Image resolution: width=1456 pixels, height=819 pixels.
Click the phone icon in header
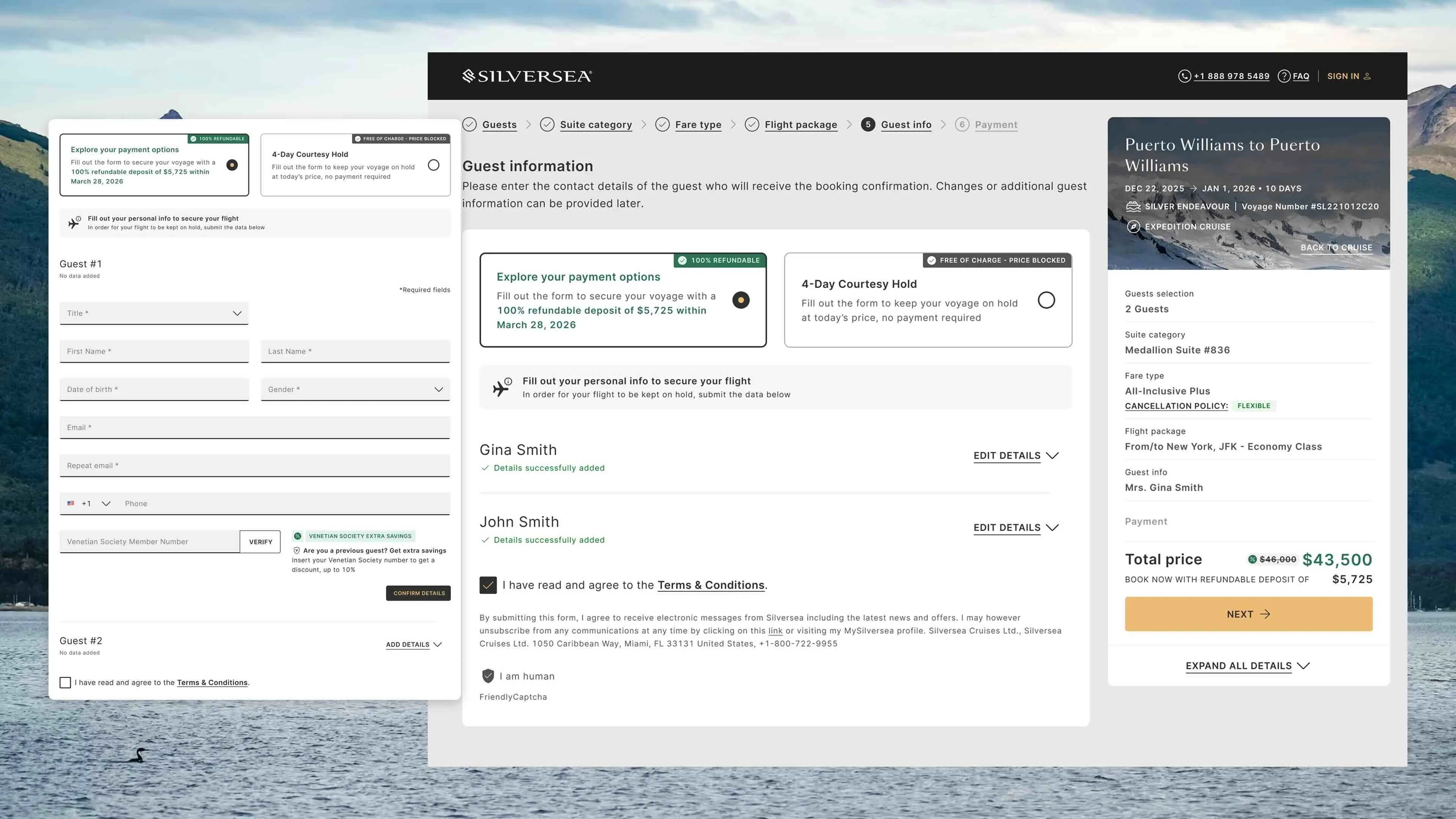[x=1184, y=76]
